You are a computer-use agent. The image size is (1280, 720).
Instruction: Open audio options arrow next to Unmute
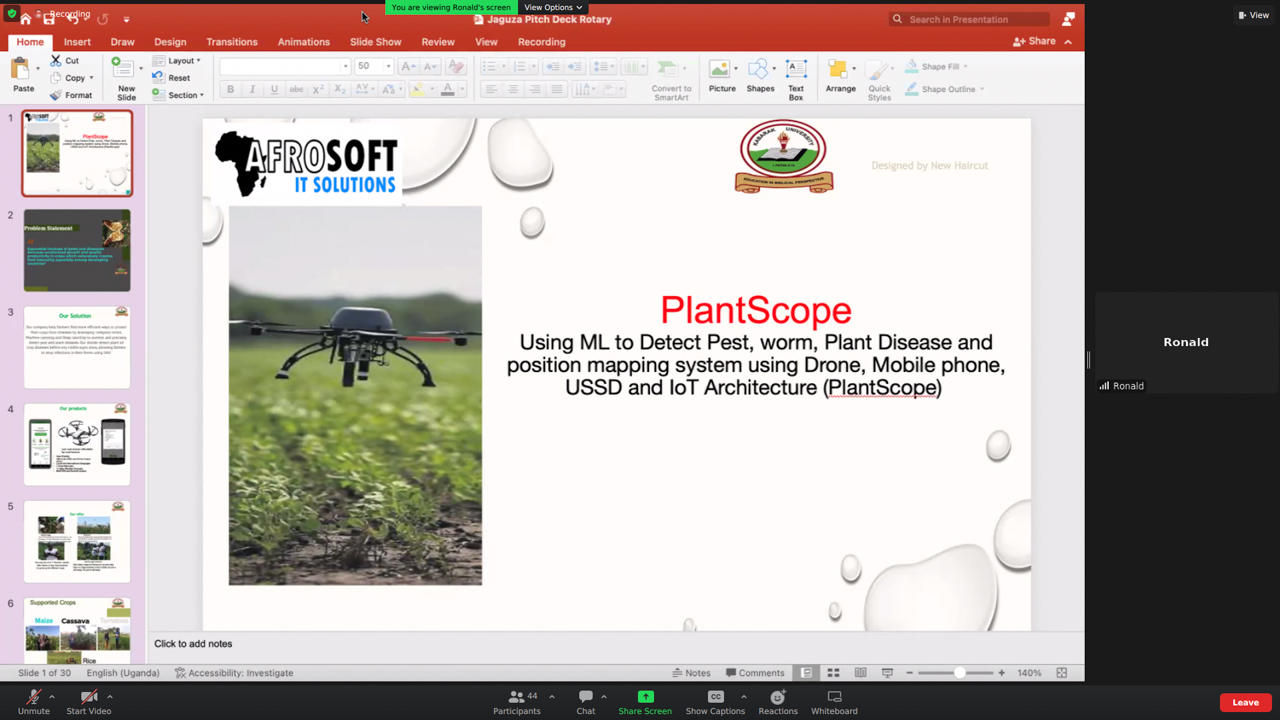[52, 697]
